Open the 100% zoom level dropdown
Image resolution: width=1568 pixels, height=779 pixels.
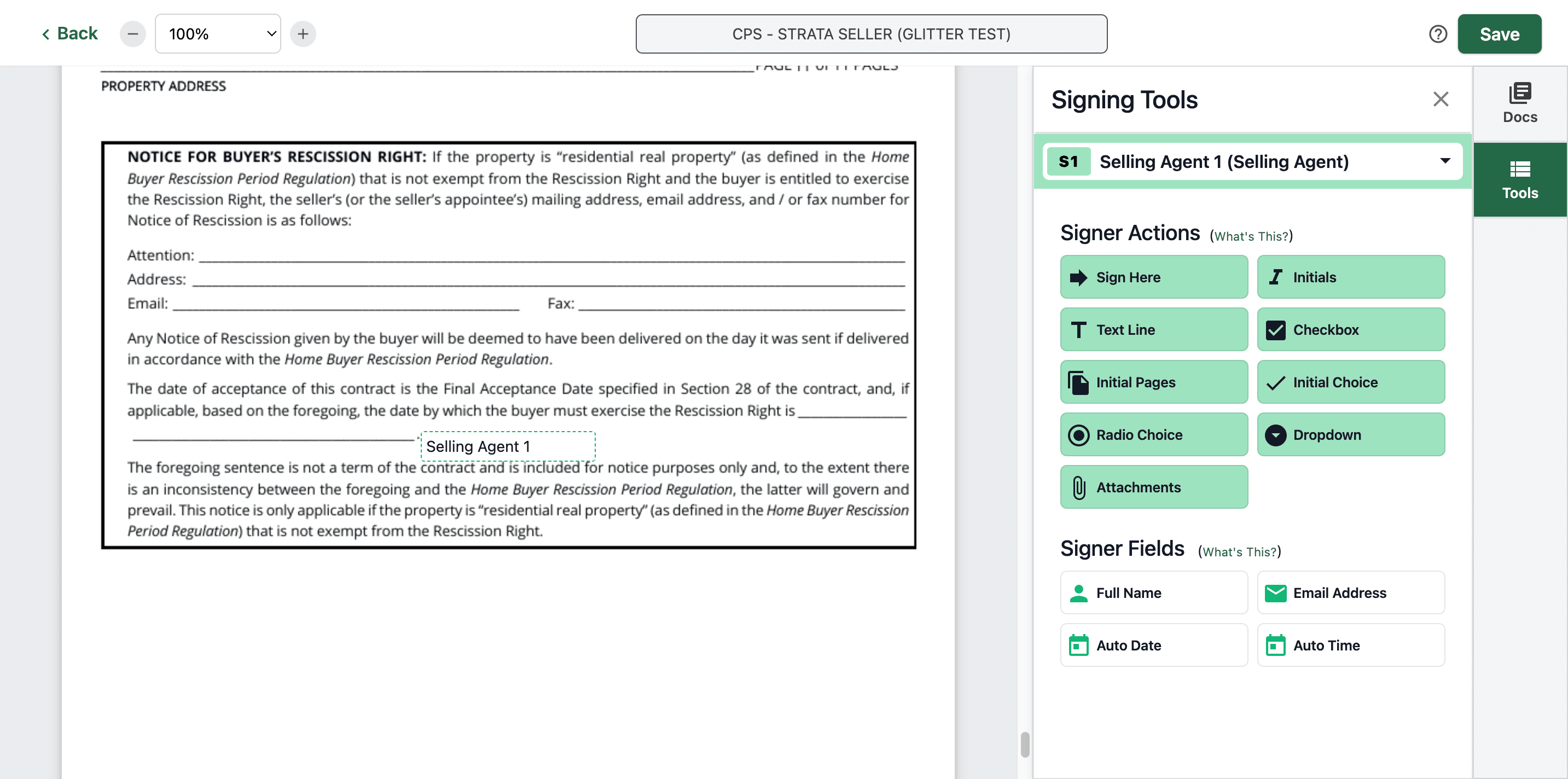point(218,33)
